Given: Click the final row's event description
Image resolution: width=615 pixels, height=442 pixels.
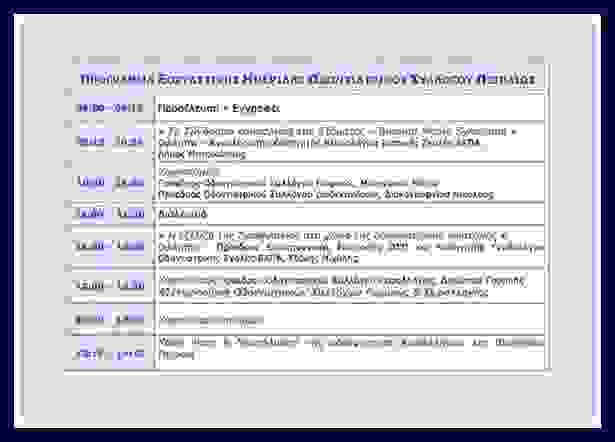Looking at the screenshot, I should (350, 349).
